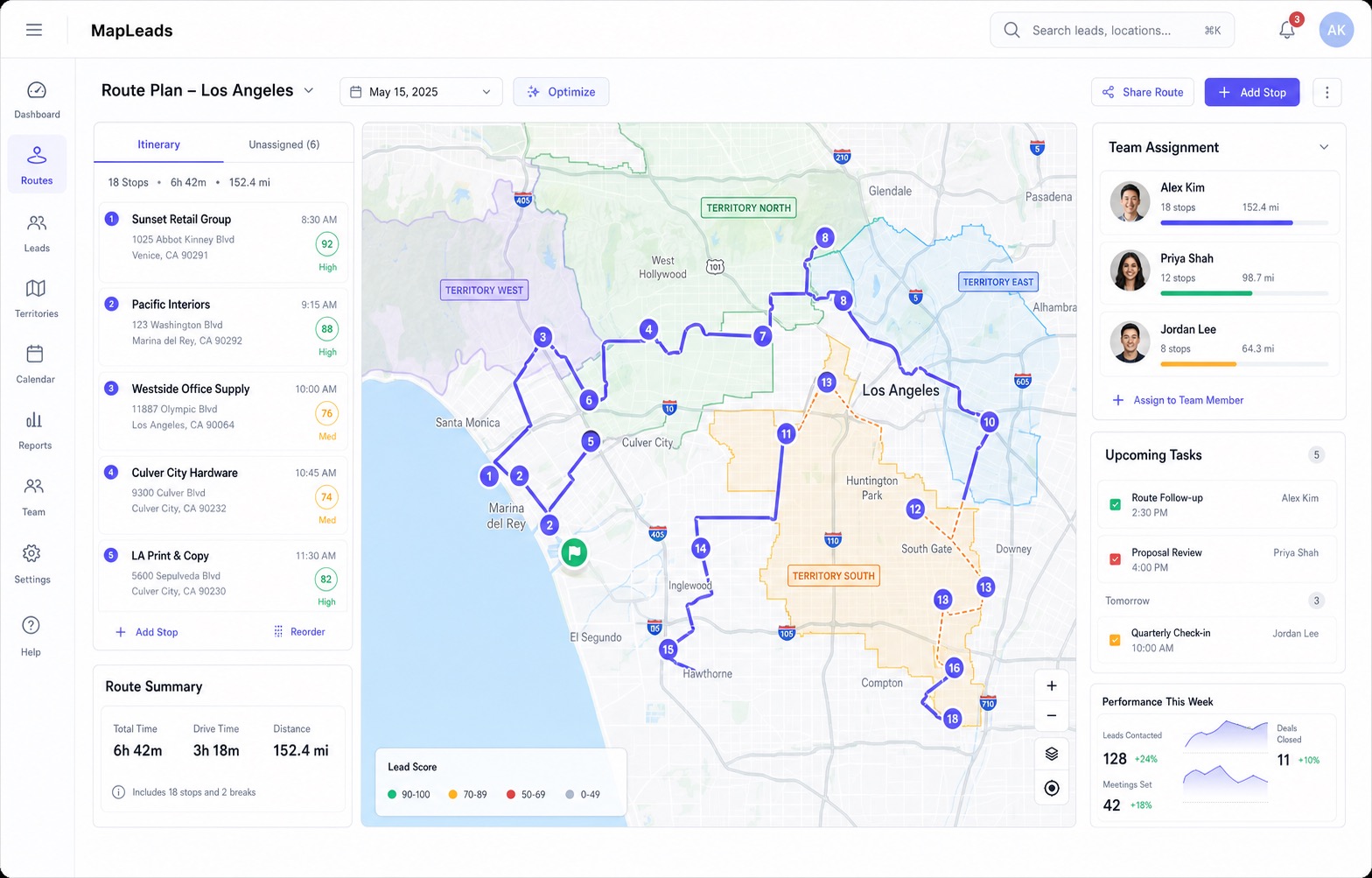1372x878 pixels.
Task: Open the May 15, 2025 date dropdown
Action: (421, 92)
